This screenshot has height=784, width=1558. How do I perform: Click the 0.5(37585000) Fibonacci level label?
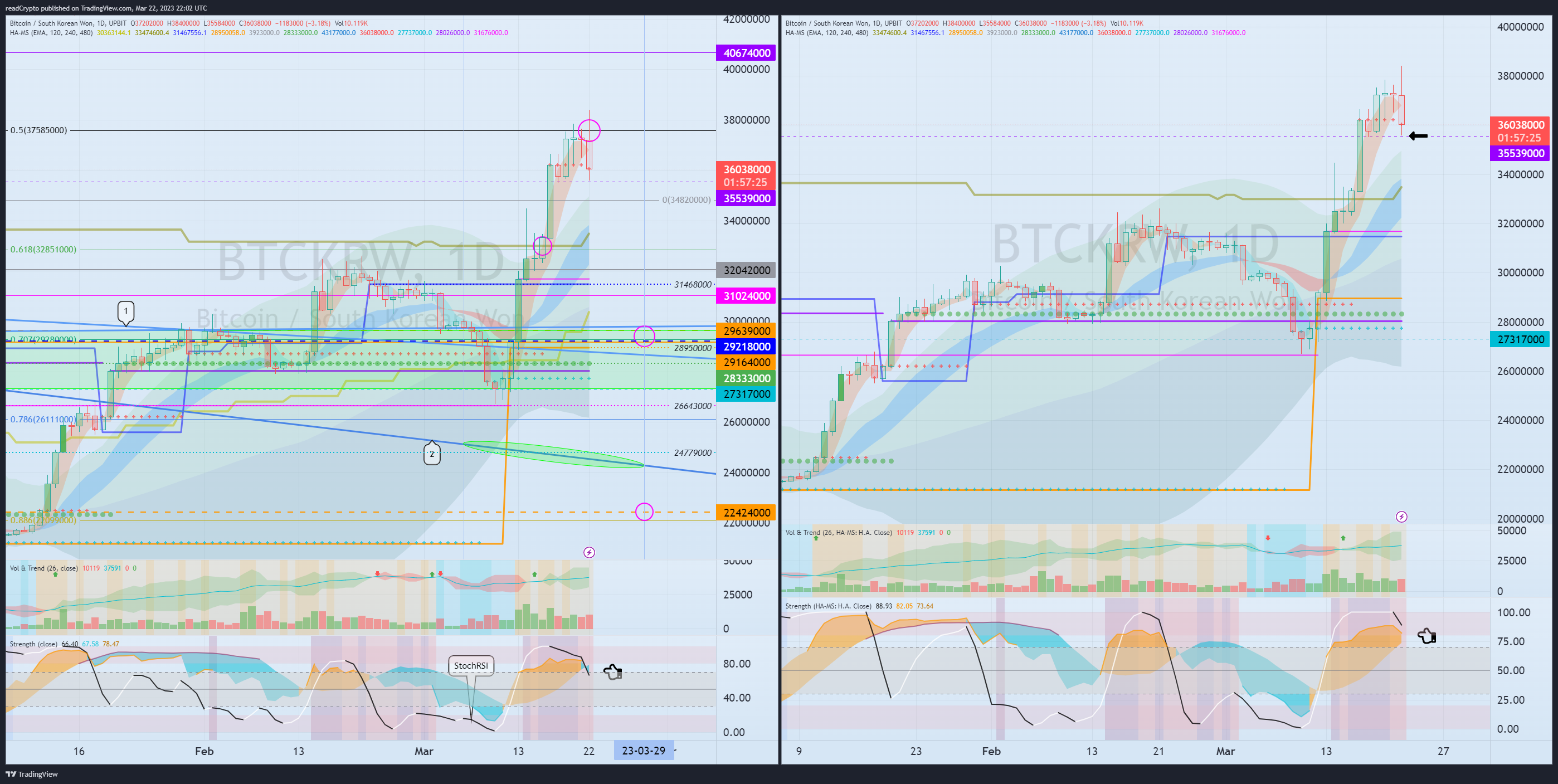coord(38,130)
